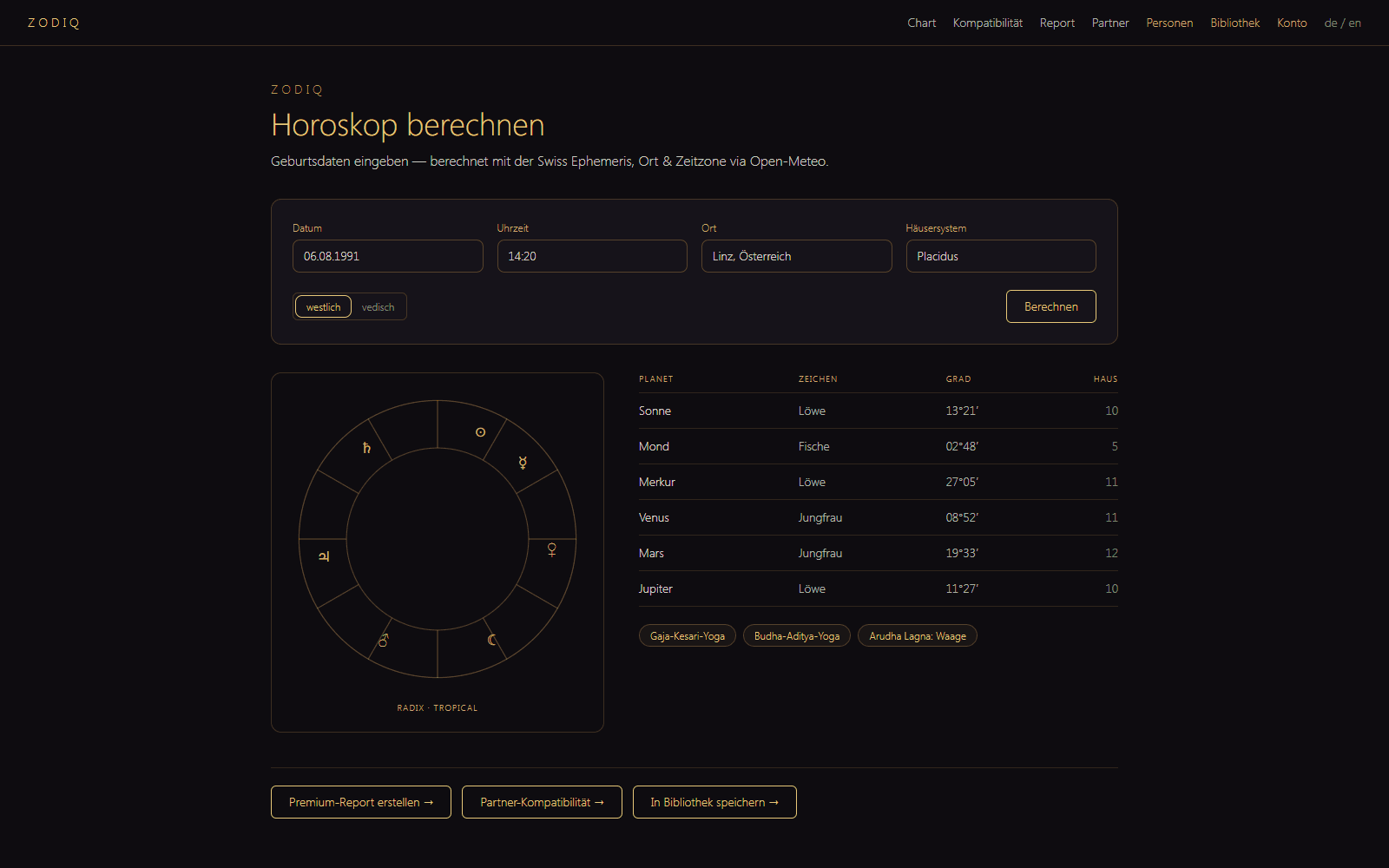Click the Saturn glyph in the chart wheel

[366, 448]
